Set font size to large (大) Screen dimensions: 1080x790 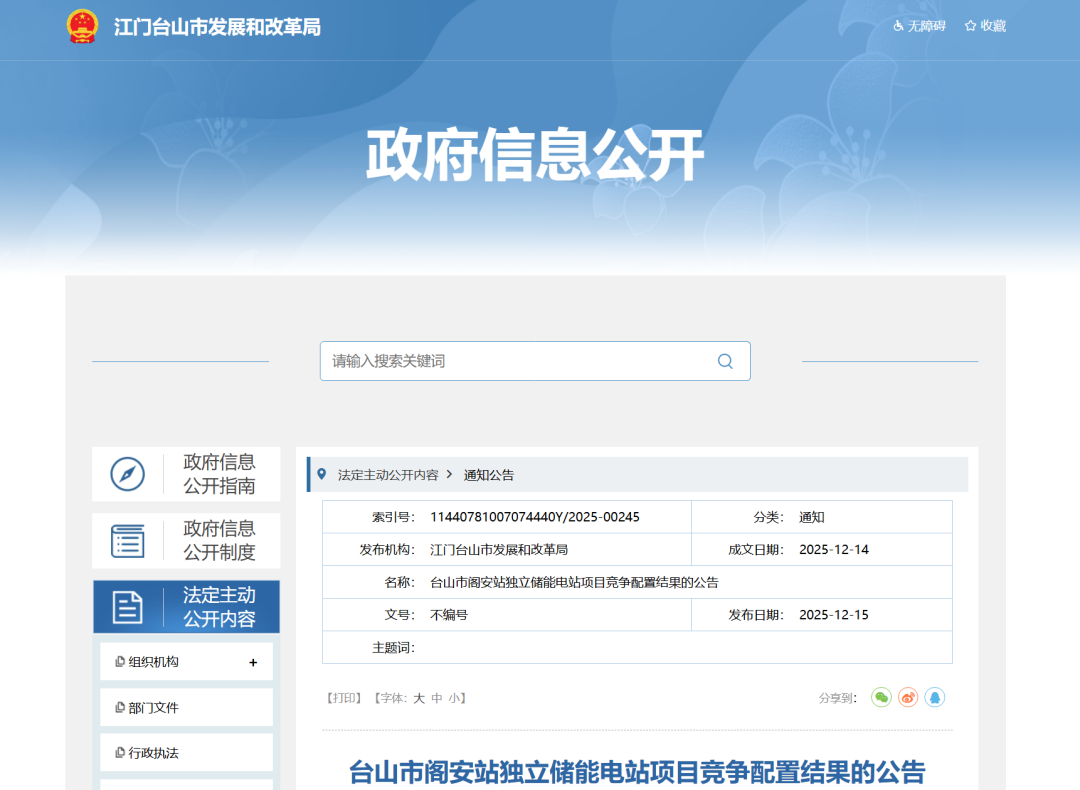420,698
